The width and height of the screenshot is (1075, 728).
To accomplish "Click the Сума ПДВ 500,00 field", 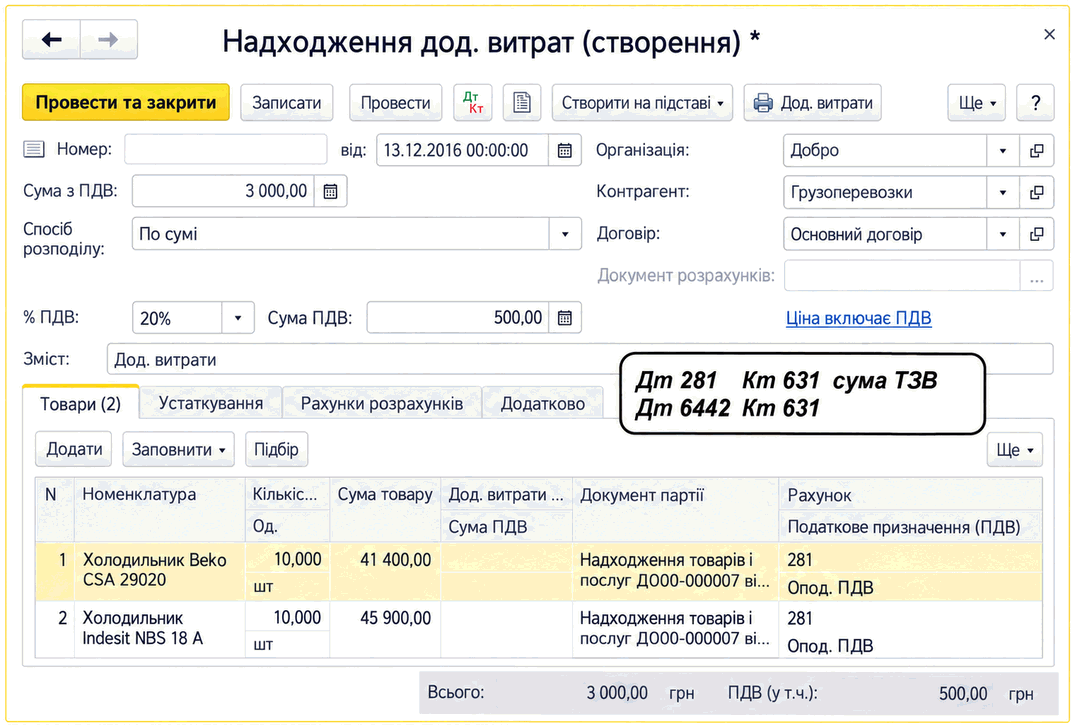I will [458, 318].
